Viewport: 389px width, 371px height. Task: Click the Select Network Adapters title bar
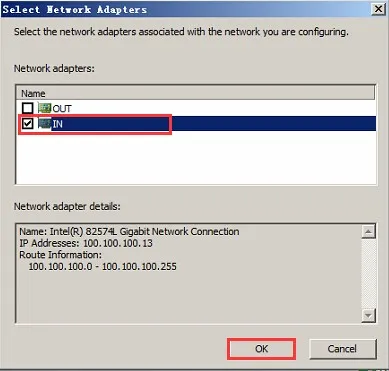187,9
